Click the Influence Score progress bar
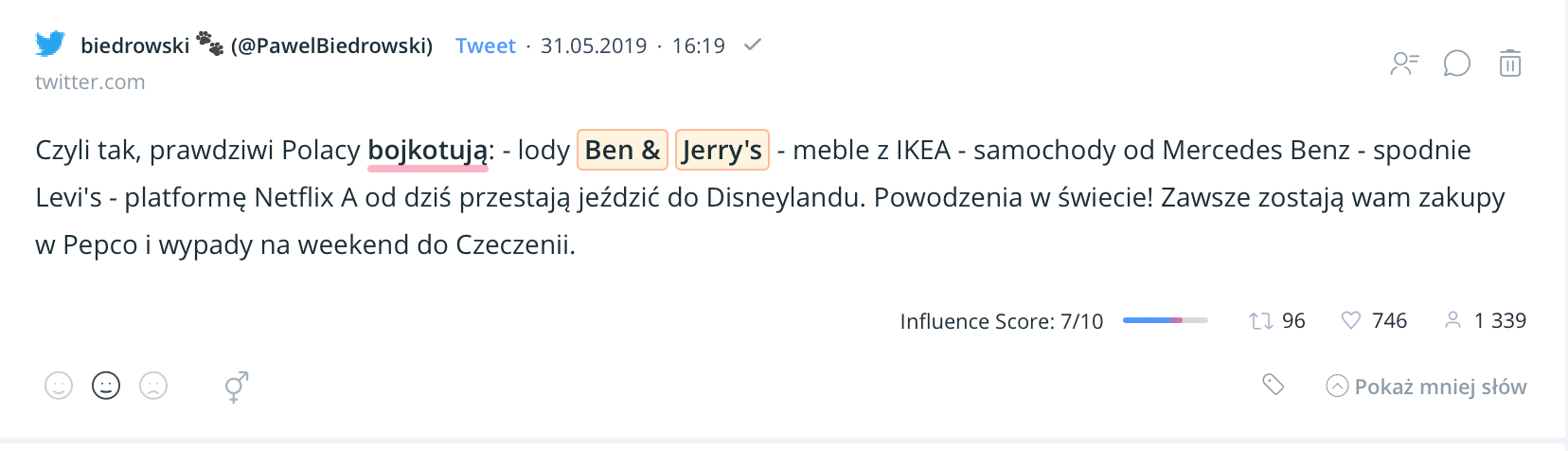Viewport: 1568px width, 451px height. 1165,320
